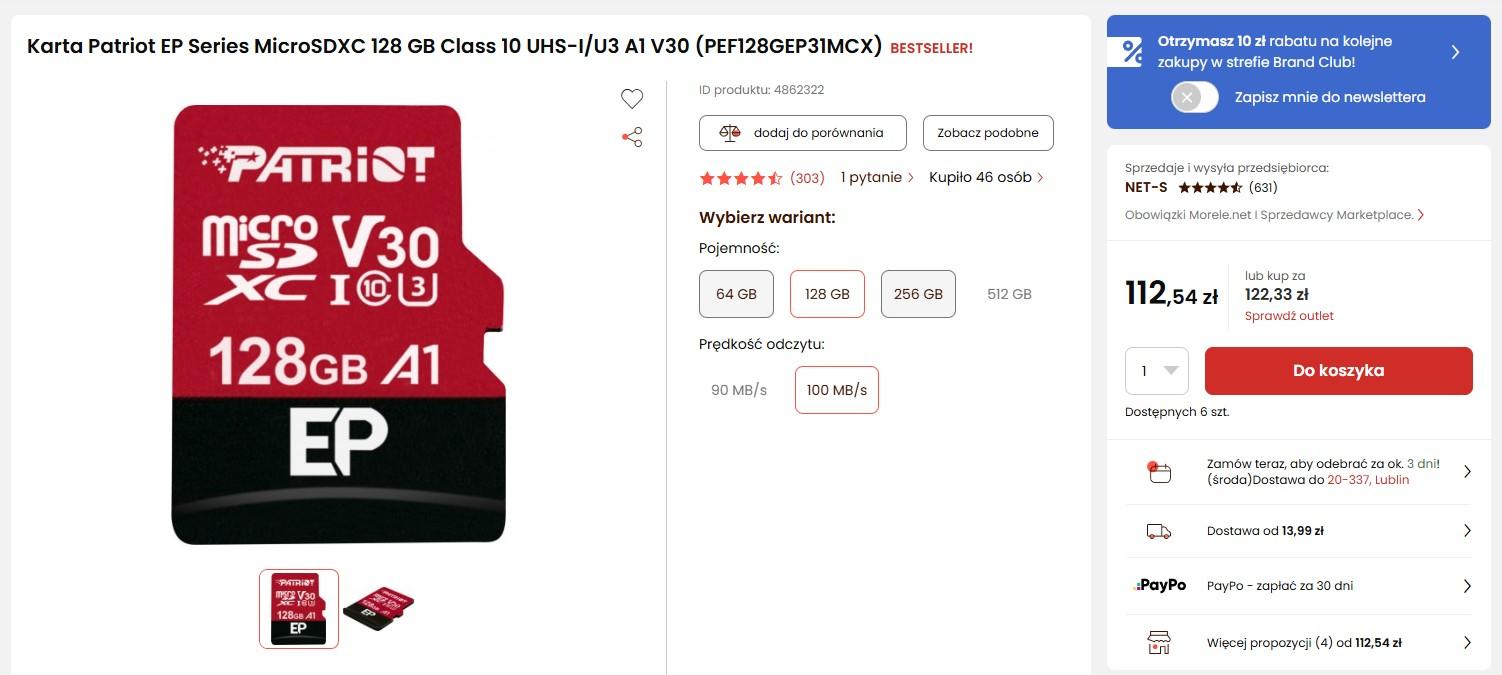Toggle the newsletter signup switch
Viewport: 1502px width, 675px height.
click(x=1195, y=97)
